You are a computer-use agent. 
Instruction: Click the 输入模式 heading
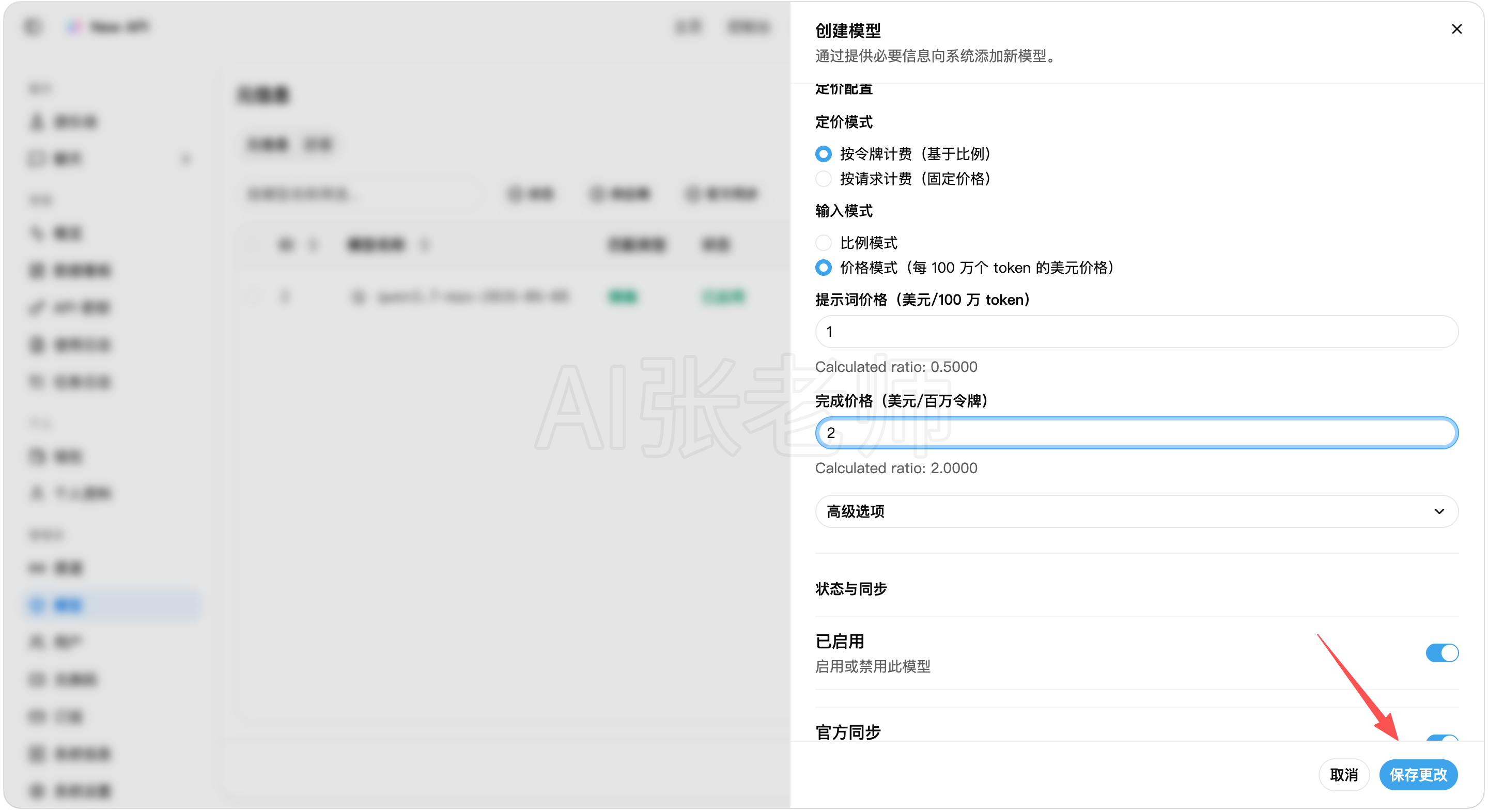844,211
